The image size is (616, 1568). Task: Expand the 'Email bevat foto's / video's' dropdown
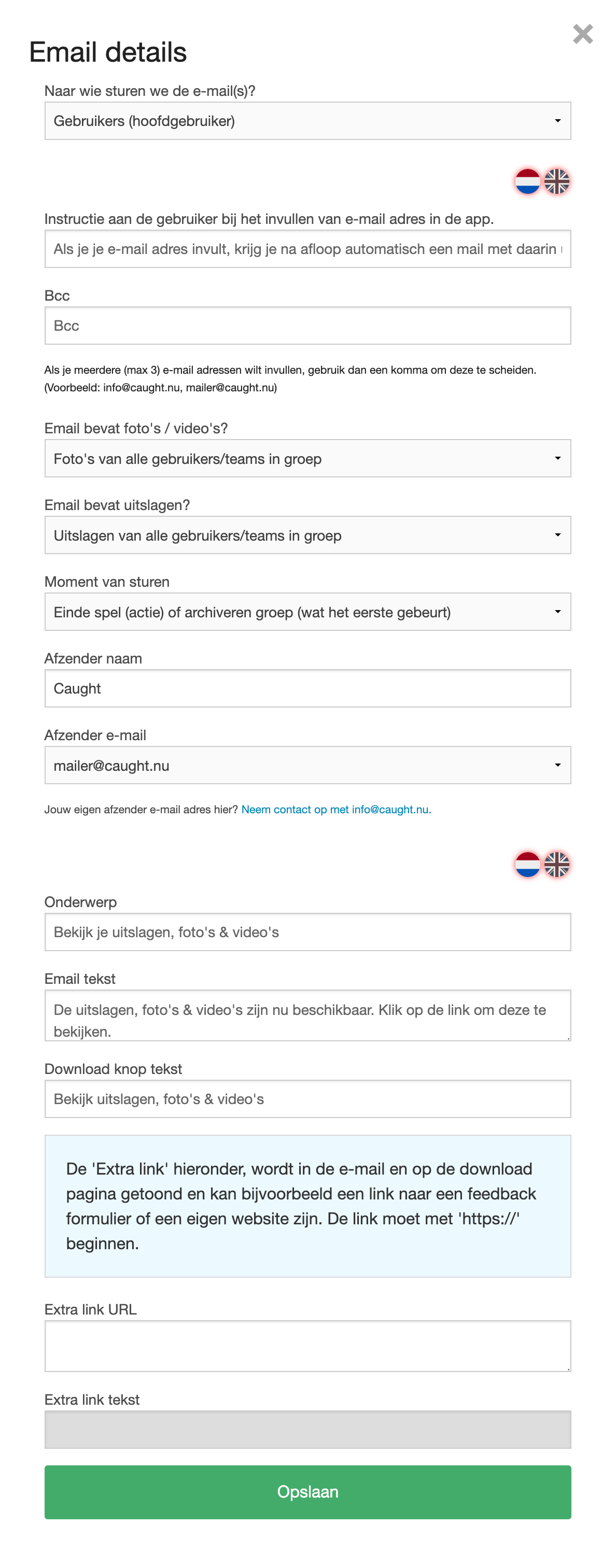307,458
